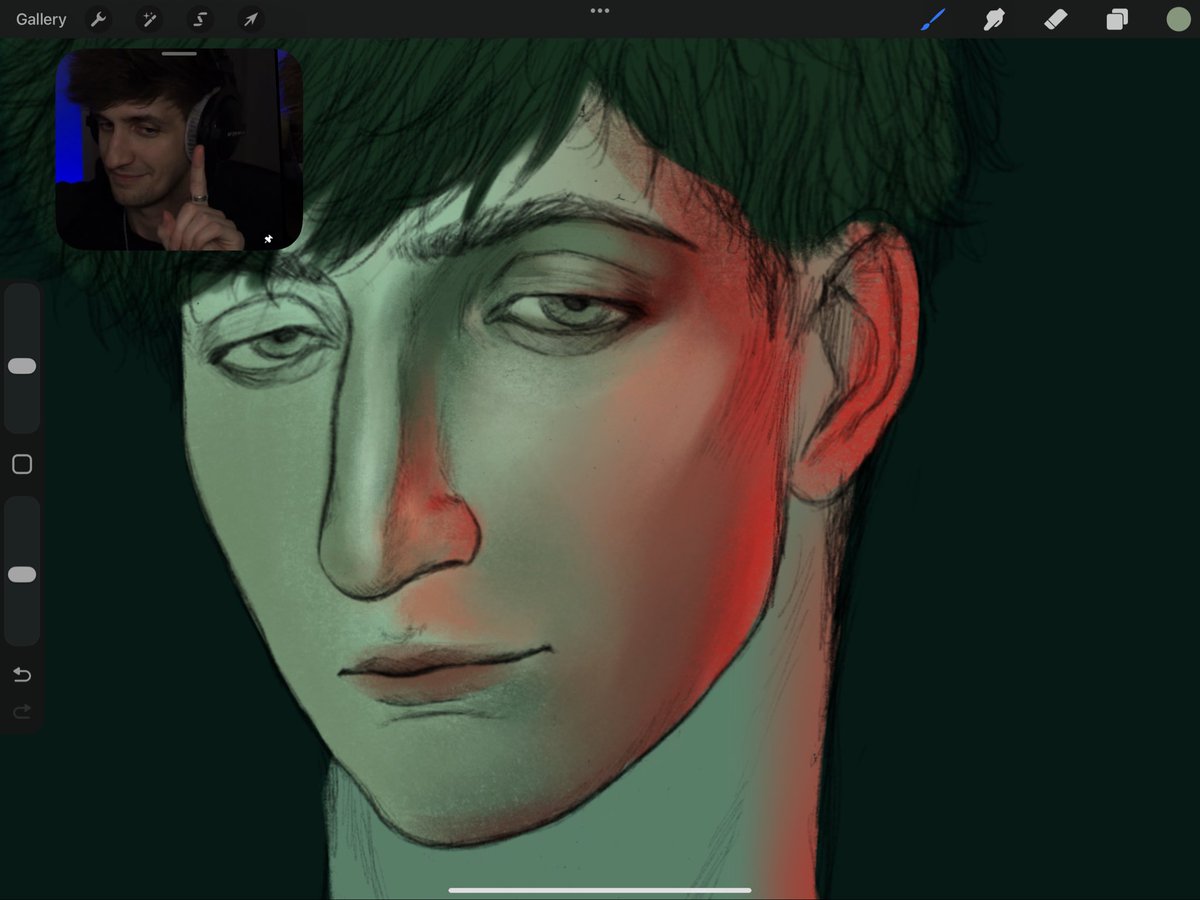Open the Layers panel
Viewport: 1200px width, 900px height.
pyautogui.click(x=1117, y=18)
